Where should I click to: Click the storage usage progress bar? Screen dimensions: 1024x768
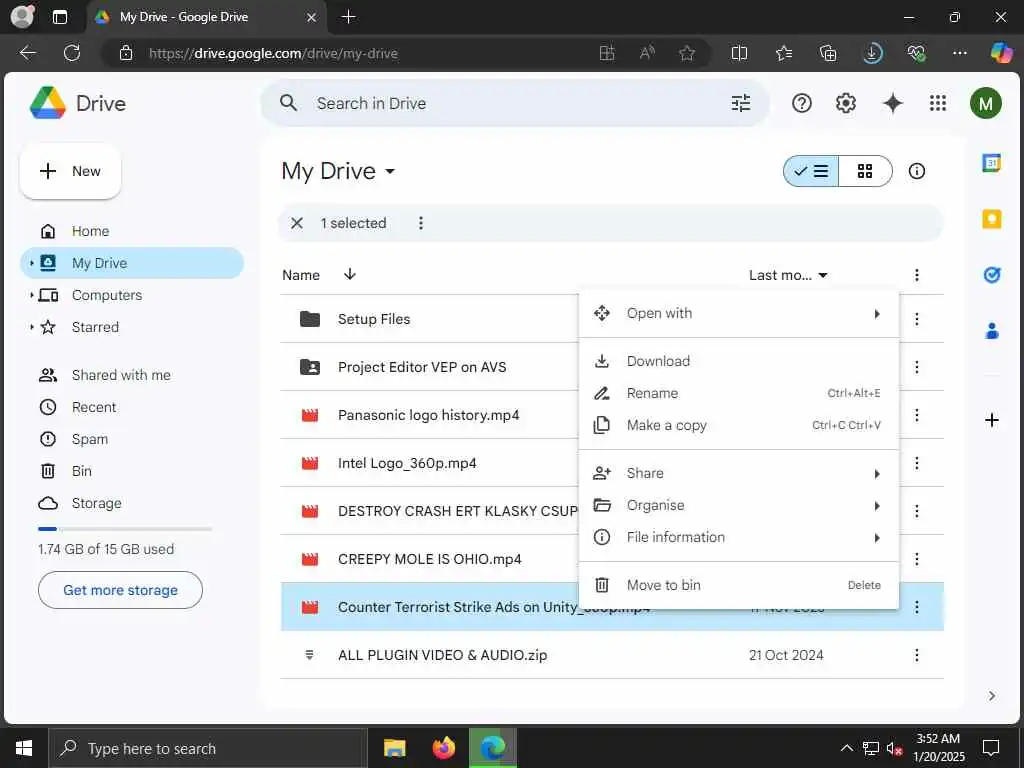[125, 528]
